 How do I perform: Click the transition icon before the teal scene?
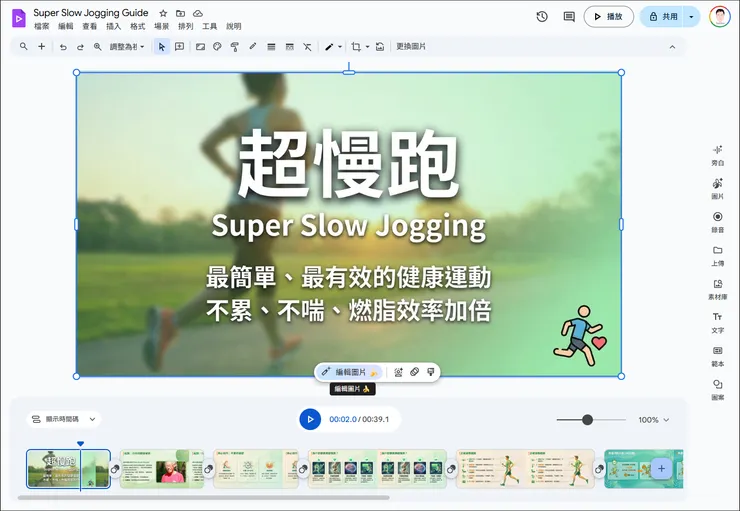(599, 469)
